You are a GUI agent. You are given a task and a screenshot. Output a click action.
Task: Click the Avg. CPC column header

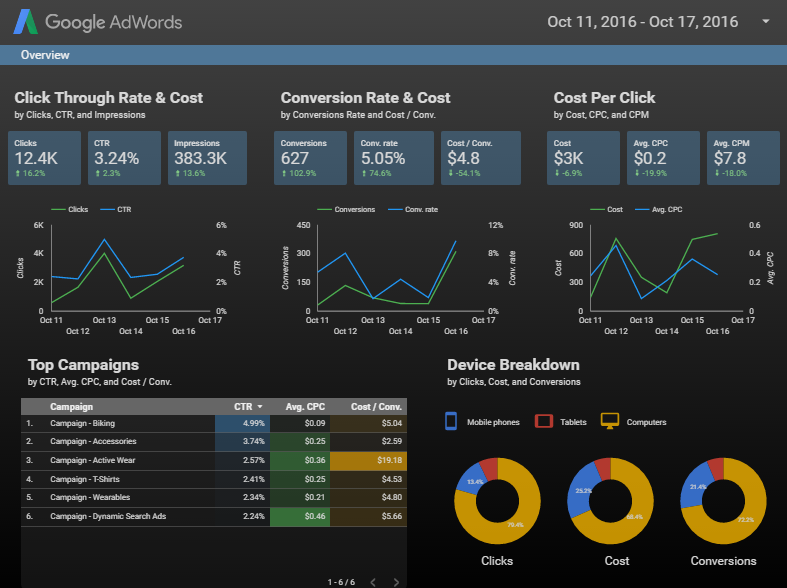click(x=305, y=407)
